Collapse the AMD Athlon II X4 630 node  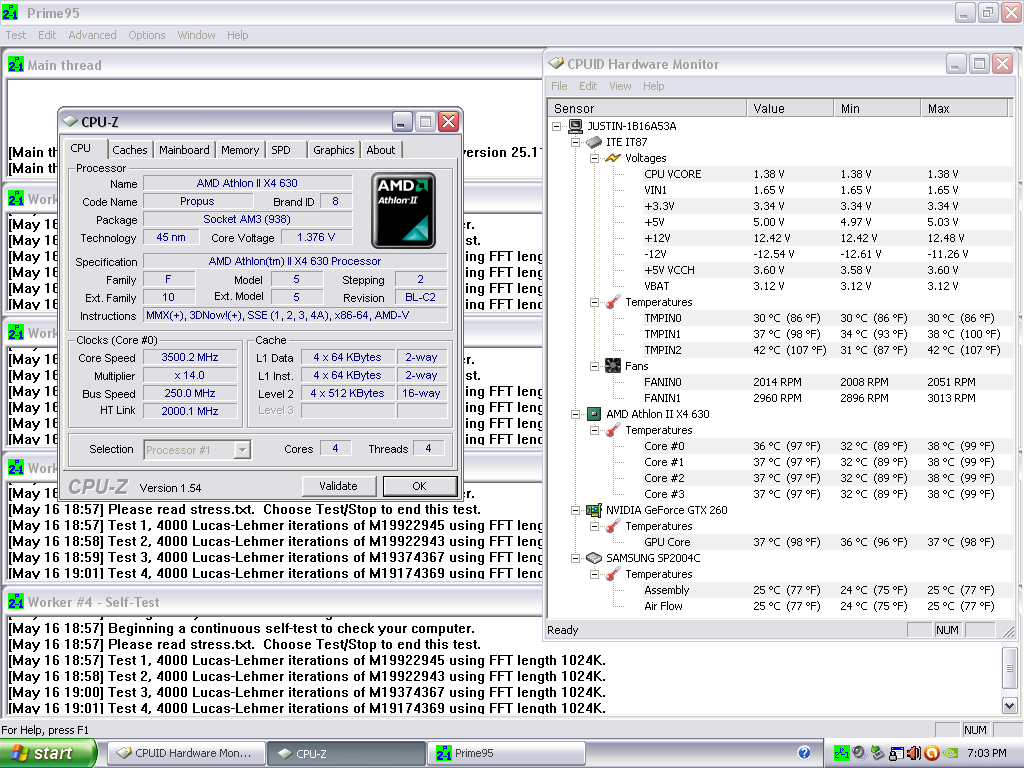click(x=576, y=414)
